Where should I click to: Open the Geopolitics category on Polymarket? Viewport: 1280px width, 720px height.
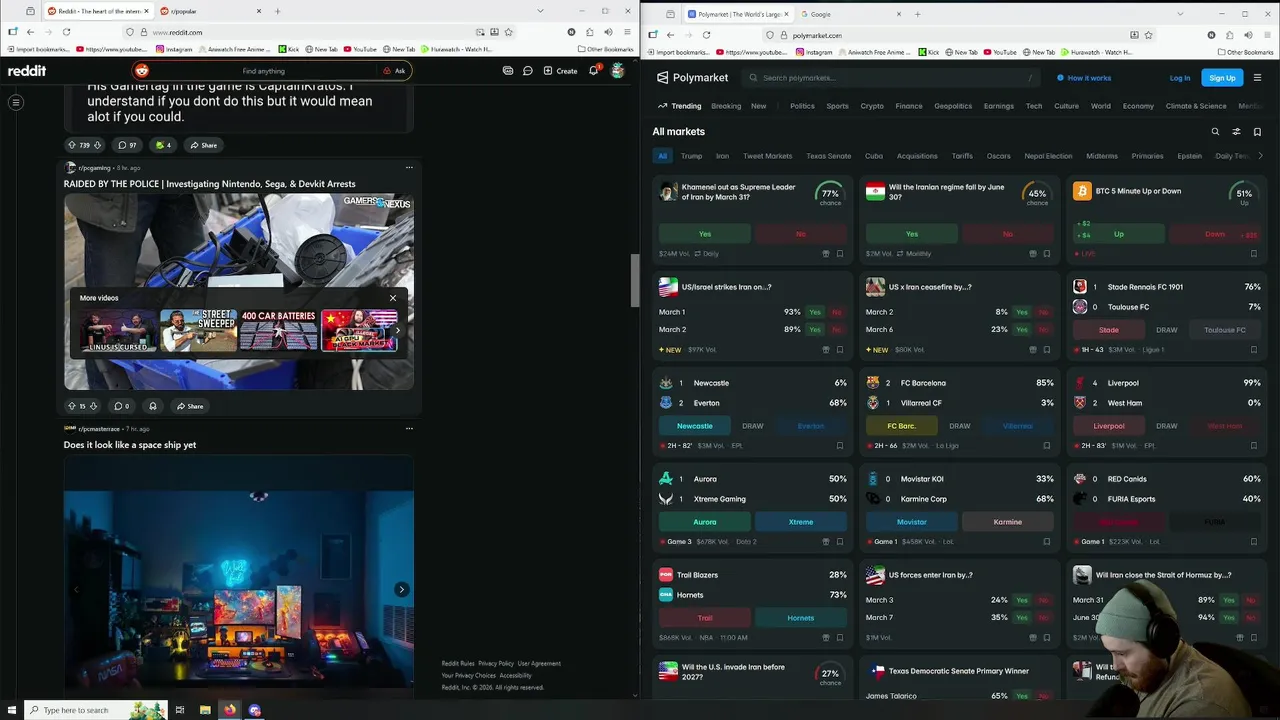953,106
